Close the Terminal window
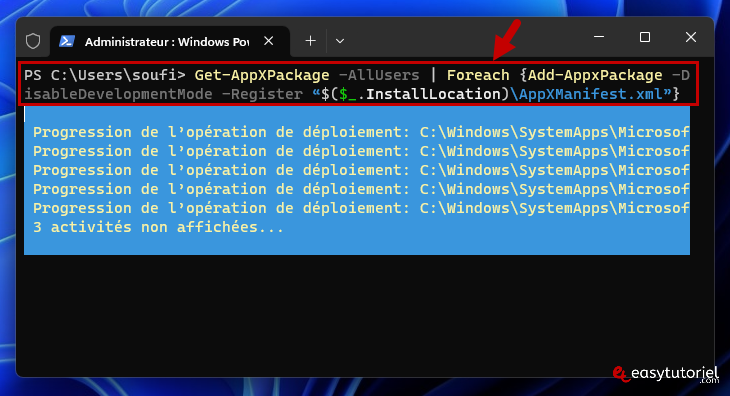This screenshot has width=730, height=396. point(691,37)
